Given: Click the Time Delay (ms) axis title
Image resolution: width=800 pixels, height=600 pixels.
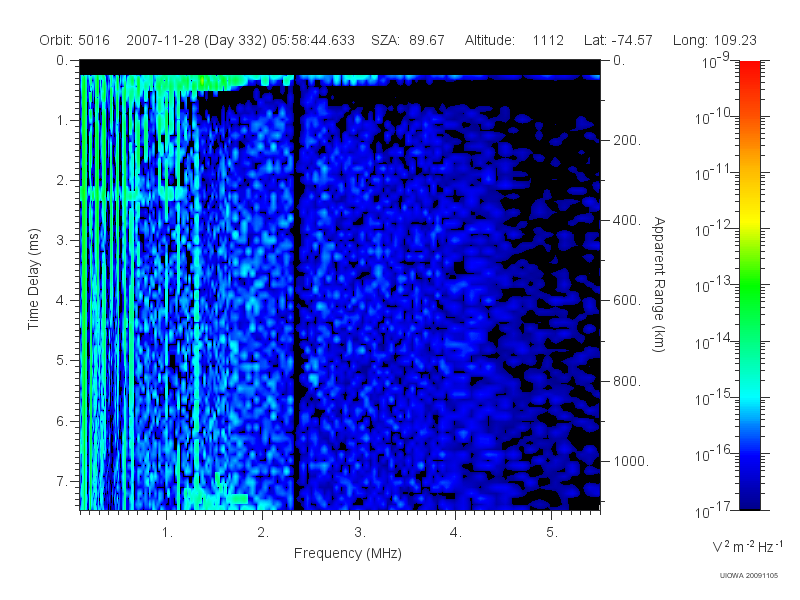Looking at the screenshot, I should 34,279.
